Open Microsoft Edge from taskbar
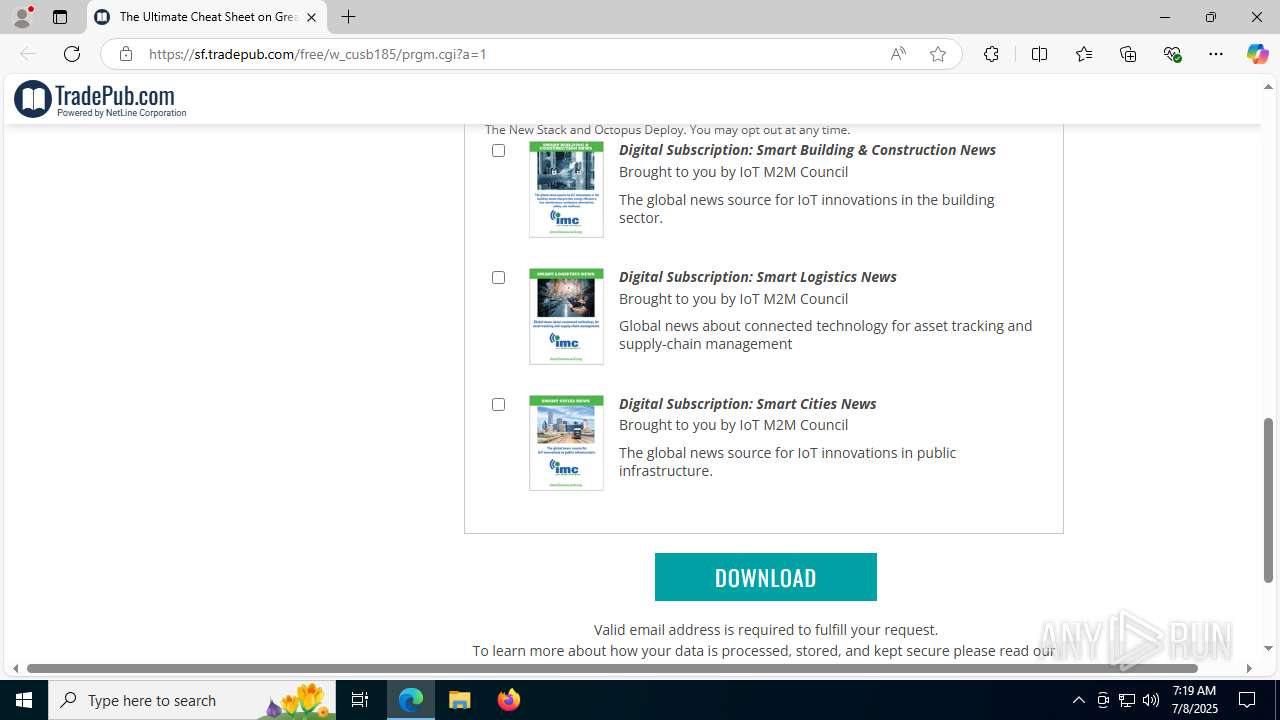This screenshot has width=1280, height=720. (411, 700)
